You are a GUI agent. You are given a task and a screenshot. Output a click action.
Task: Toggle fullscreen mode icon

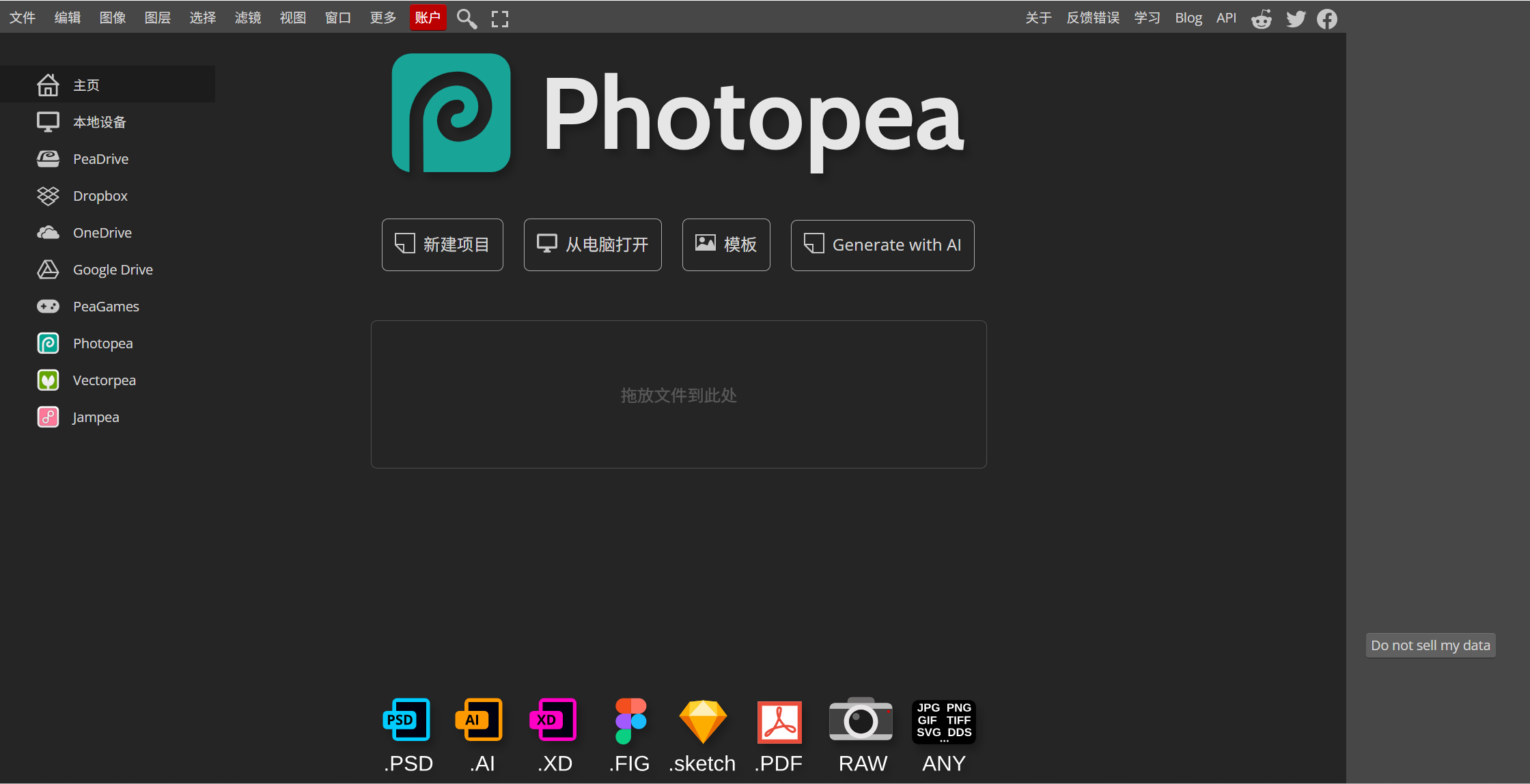[500, 18]
